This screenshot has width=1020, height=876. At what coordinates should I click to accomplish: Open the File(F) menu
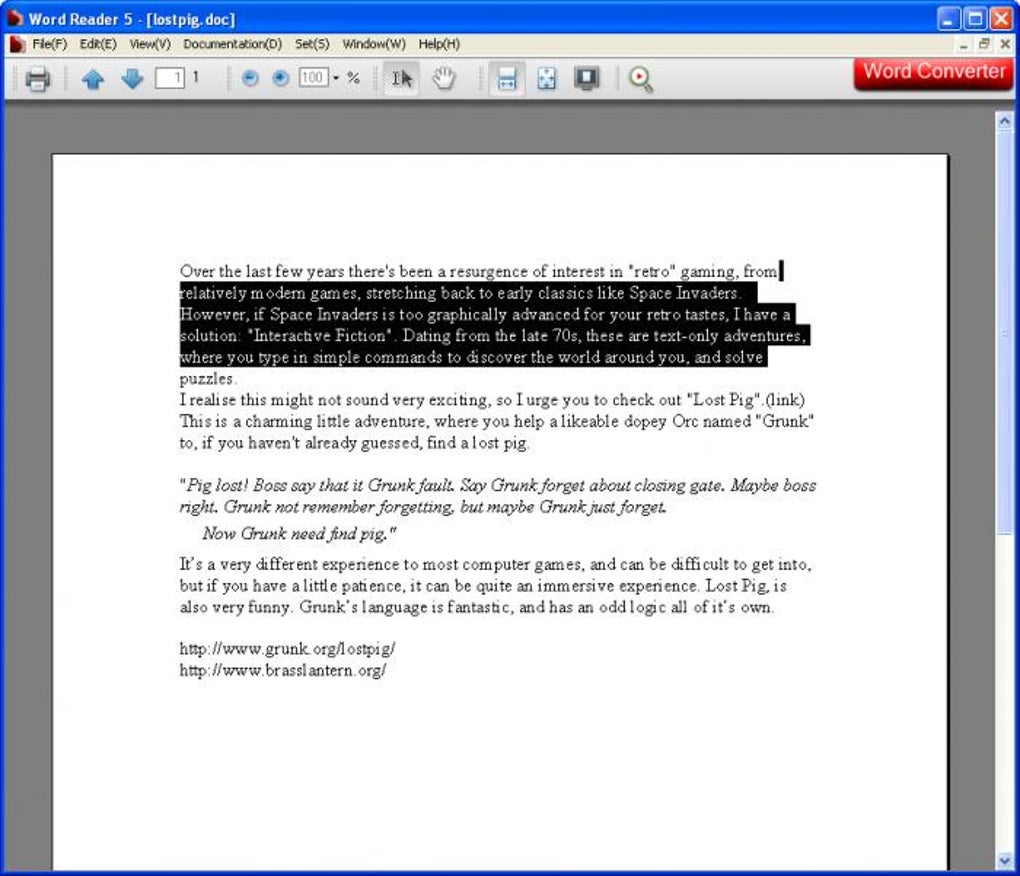(49, 44)
